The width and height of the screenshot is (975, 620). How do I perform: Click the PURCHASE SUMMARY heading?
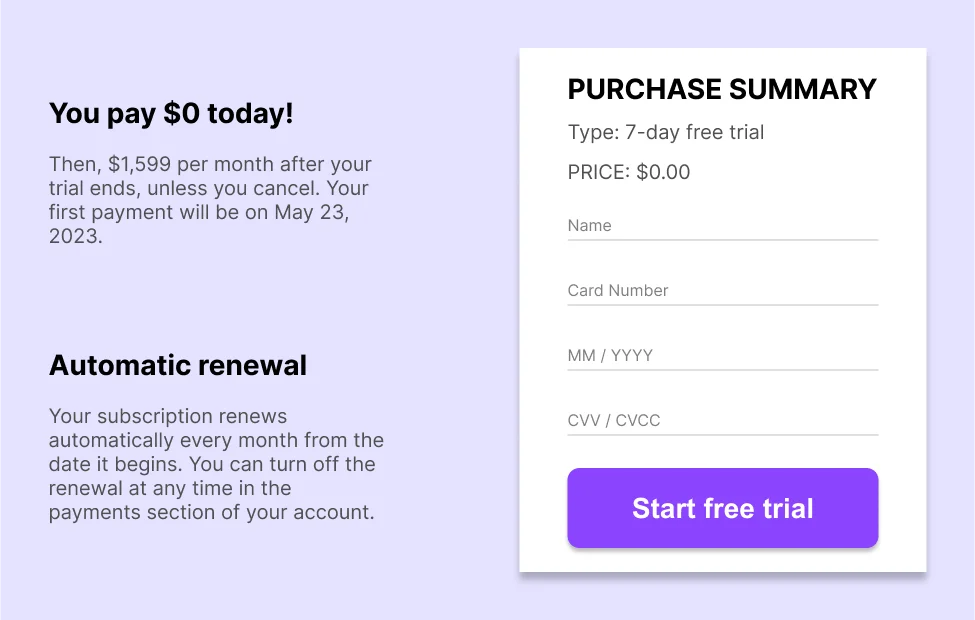pos(722,90)
